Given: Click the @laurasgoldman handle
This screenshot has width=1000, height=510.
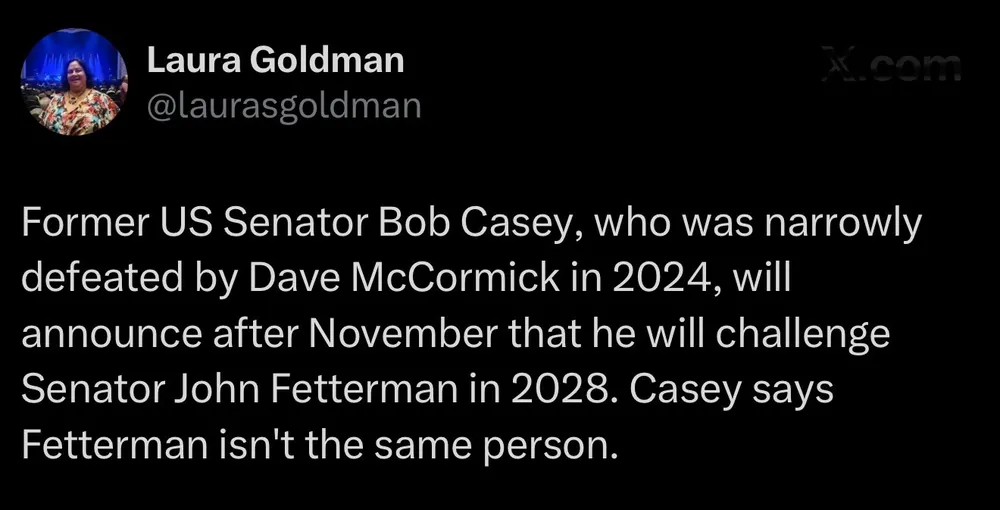Looking at the screenshot, I should 284,103.
